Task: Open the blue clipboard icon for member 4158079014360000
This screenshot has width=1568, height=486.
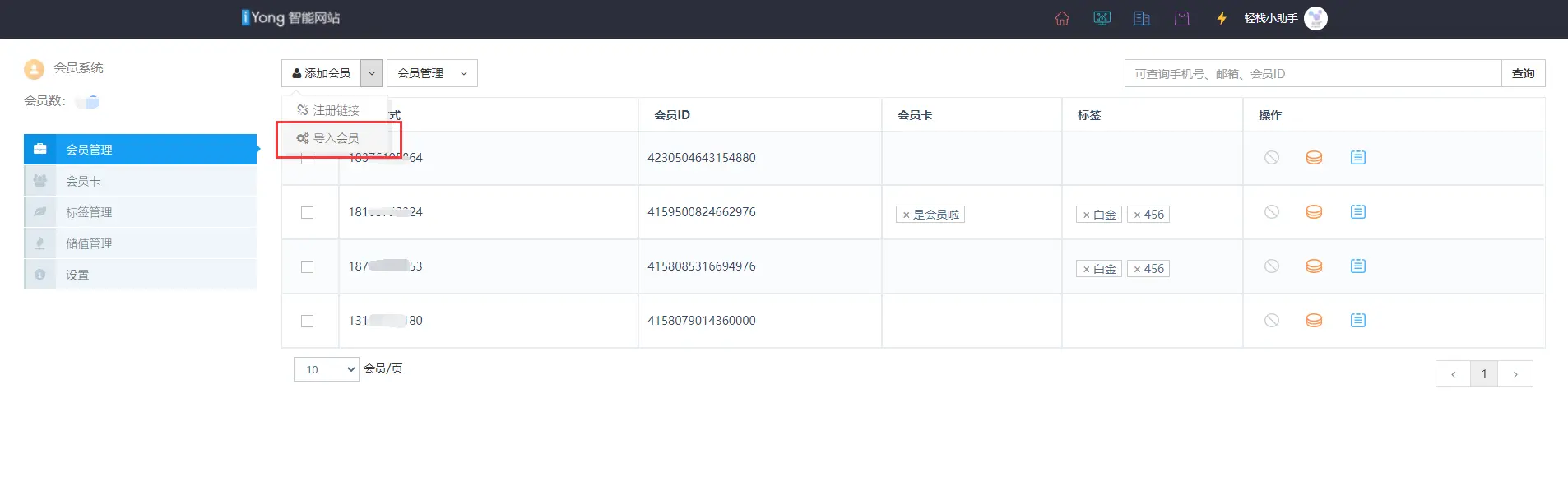Action: coord(1357,321)
